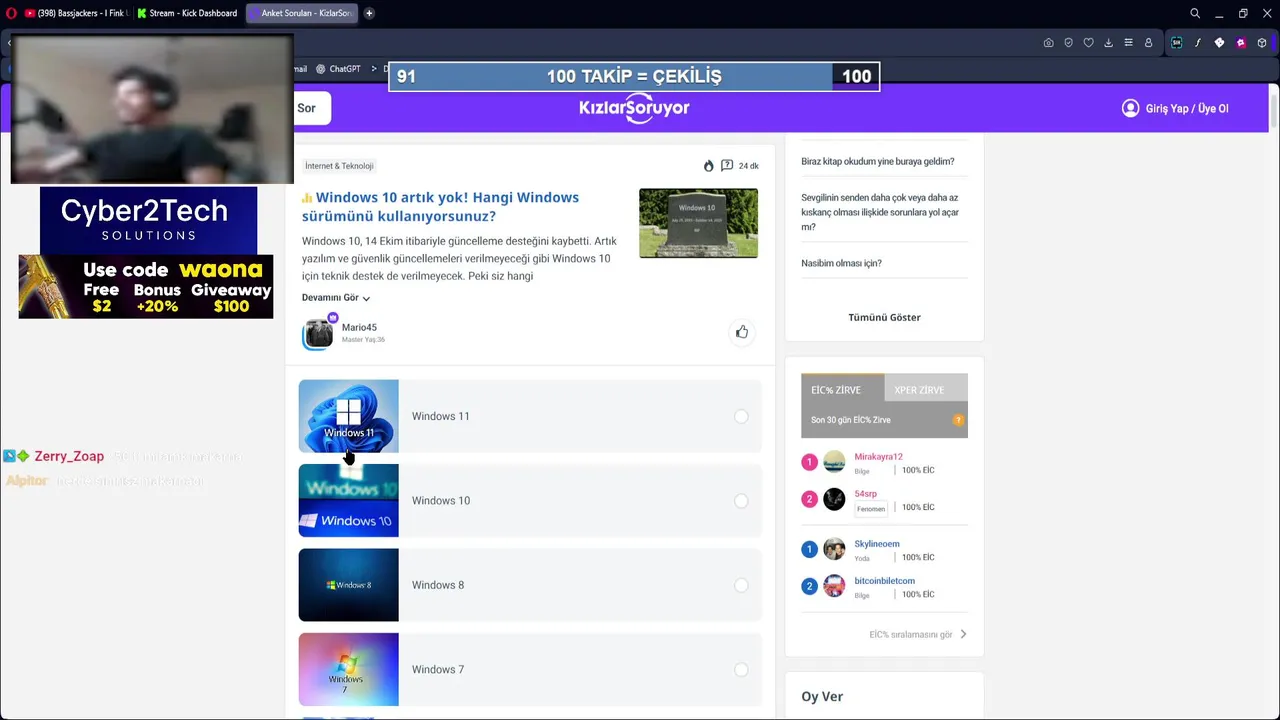Screen dimensions: 1280x720
Task: Go to KızlarSoruyor home logo
Action: pos(634,108)
